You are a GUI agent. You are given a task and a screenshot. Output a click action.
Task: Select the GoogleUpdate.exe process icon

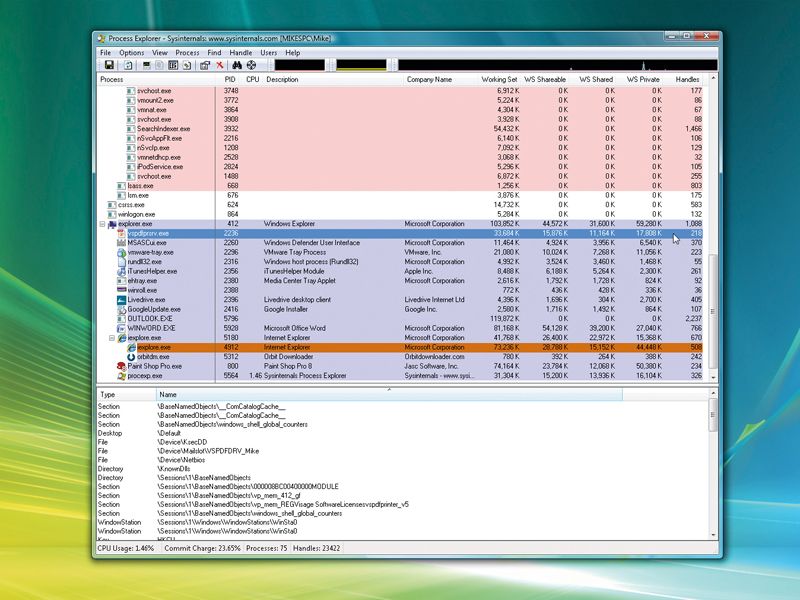(x=124, y=309)
